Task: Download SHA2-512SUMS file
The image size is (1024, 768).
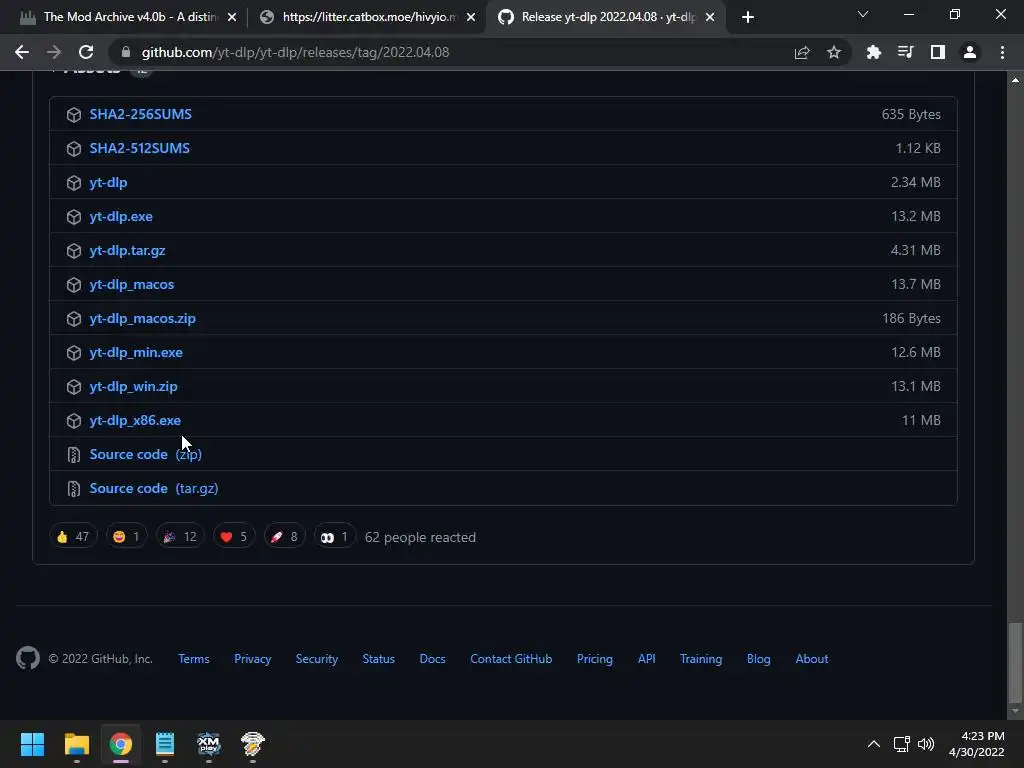Action: coord(140,148)
